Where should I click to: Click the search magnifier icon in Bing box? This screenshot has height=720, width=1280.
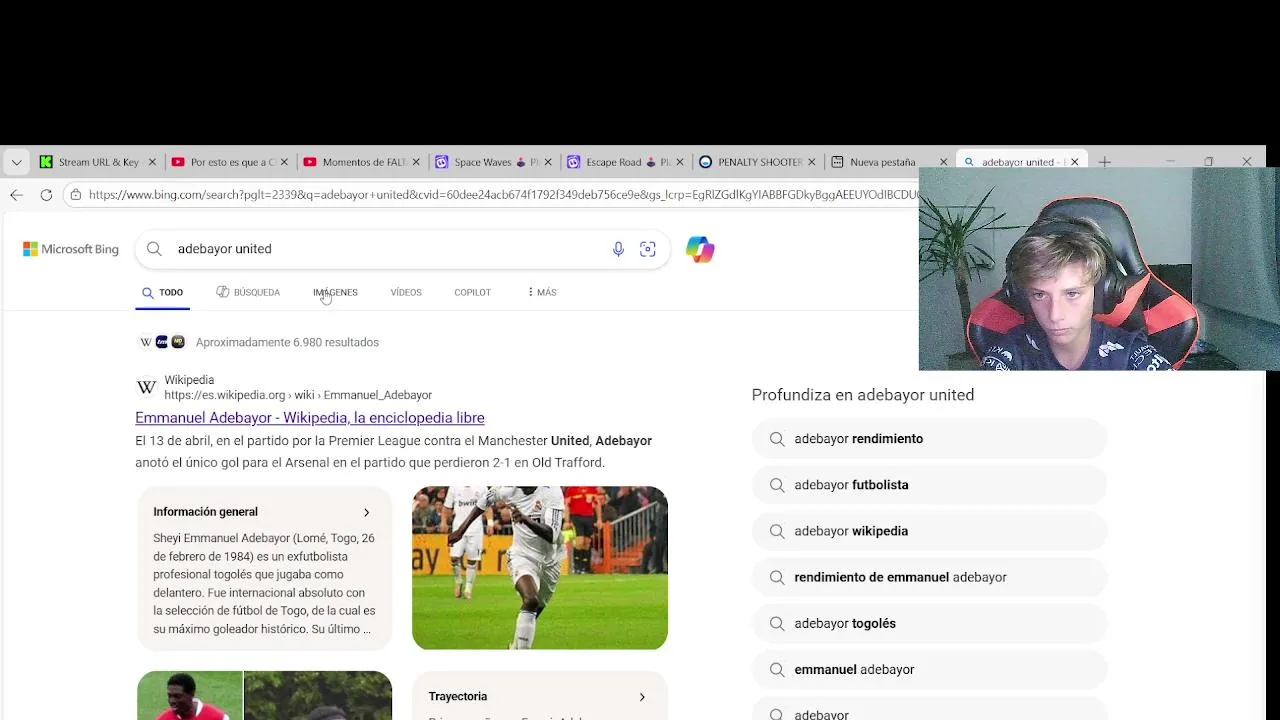pos(154,249)
